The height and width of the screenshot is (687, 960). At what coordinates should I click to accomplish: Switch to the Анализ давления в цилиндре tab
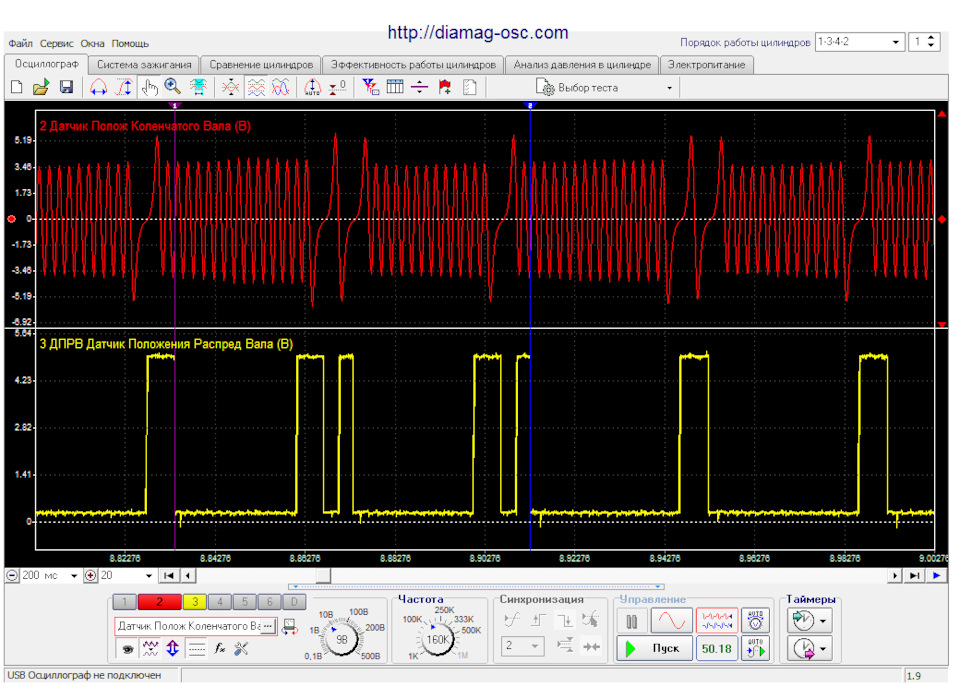pos(582,64)
